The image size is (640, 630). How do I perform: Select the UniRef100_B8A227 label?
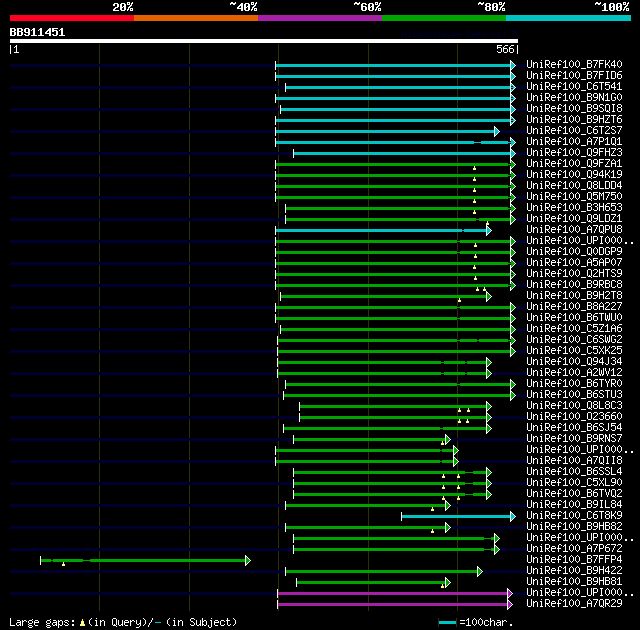574,306
